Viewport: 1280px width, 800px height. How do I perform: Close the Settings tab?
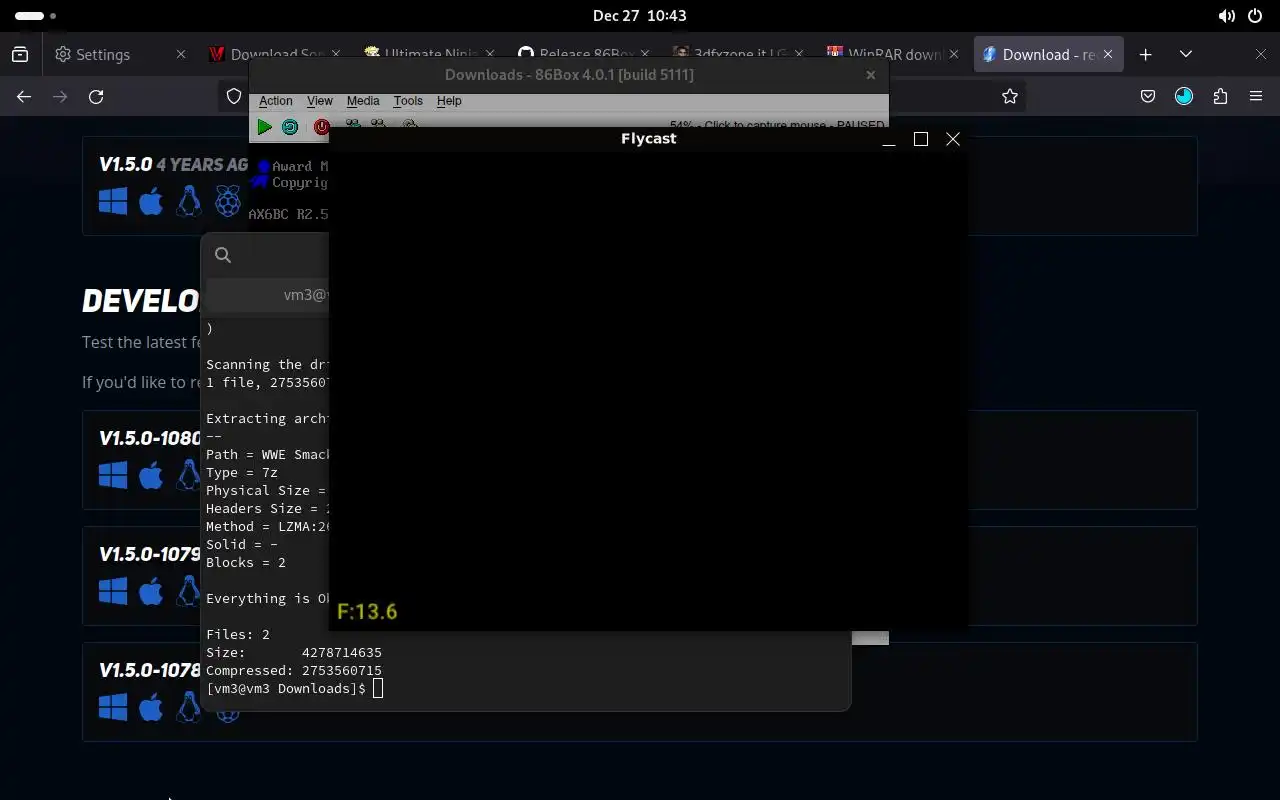click(181, 54)
